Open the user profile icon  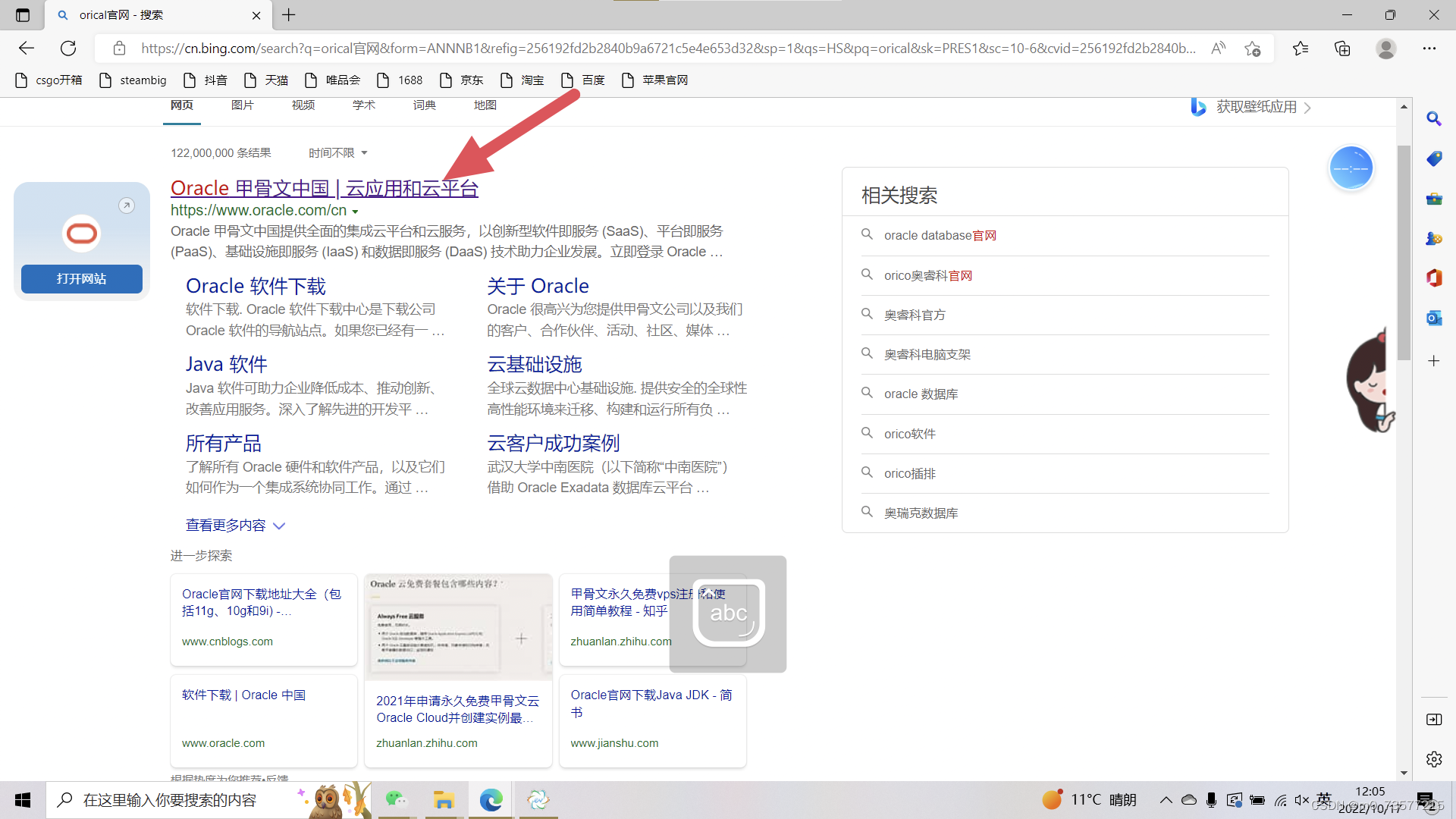(1386, 49)
